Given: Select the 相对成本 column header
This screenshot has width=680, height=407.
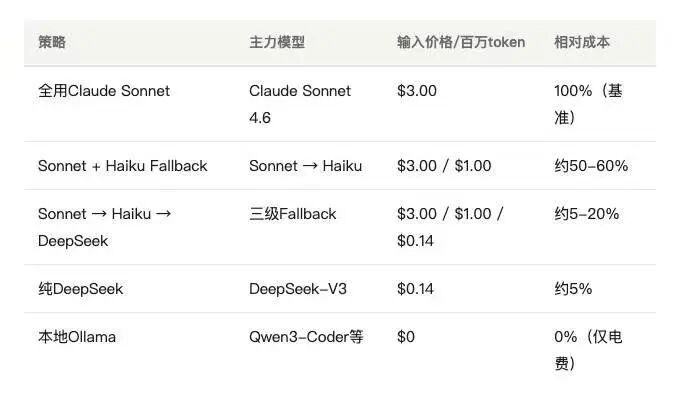Looking at the screenshot, I should pyautogui.click(x=582, y=43).
